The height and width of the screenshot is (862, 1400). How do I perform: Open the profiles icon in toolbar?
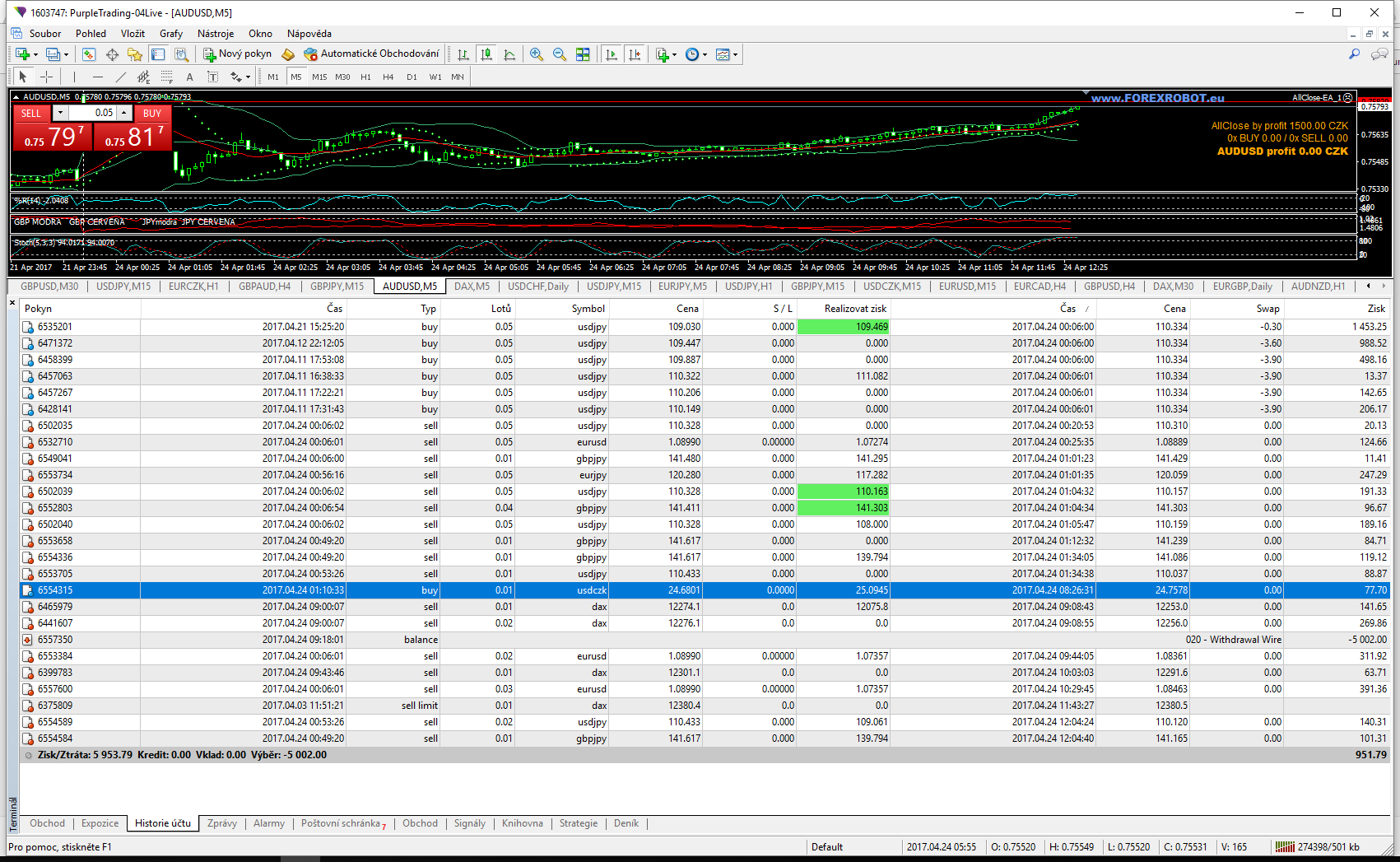[53, 54]
